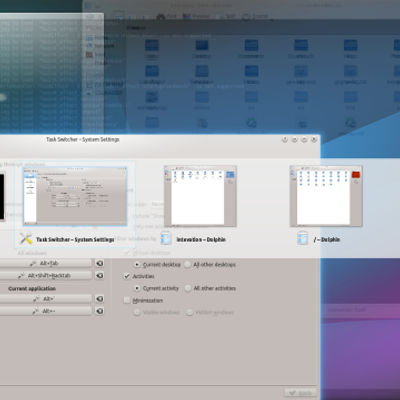Open the Templates folder in Dolphin

[x=202, y=75]
